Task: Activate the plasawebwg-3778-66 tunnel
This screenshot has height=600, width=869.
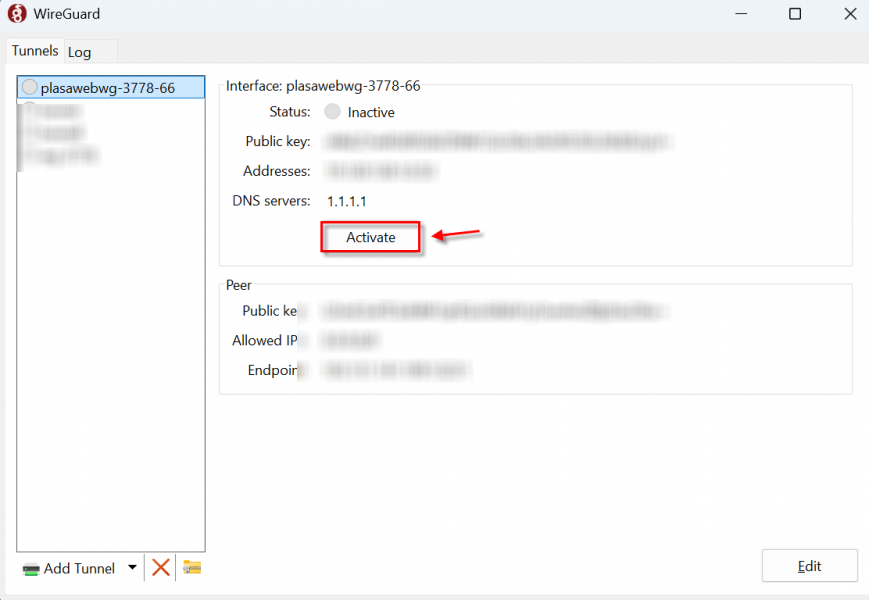Action: pyautogui.click(x=370, y=237)
